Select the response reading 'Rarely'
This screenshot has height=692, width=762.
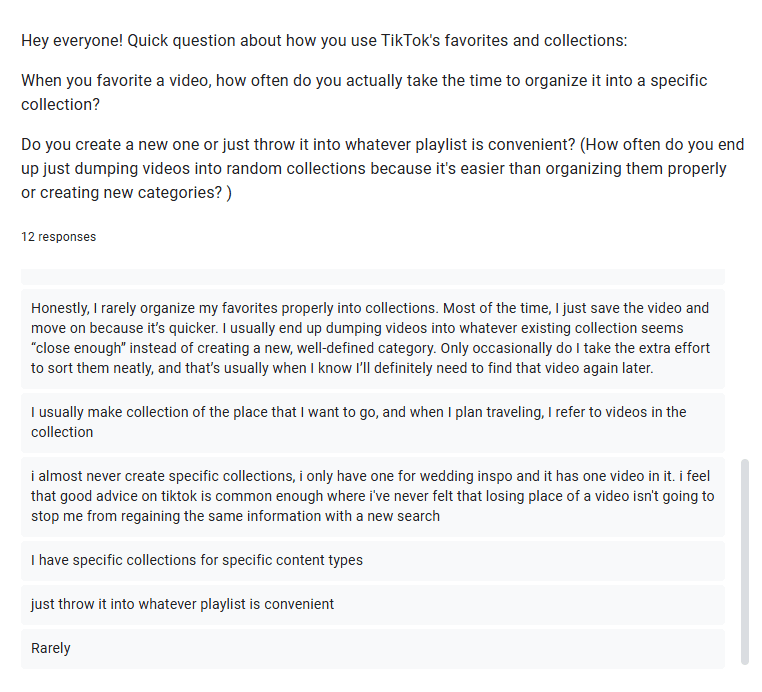[373, 649]
